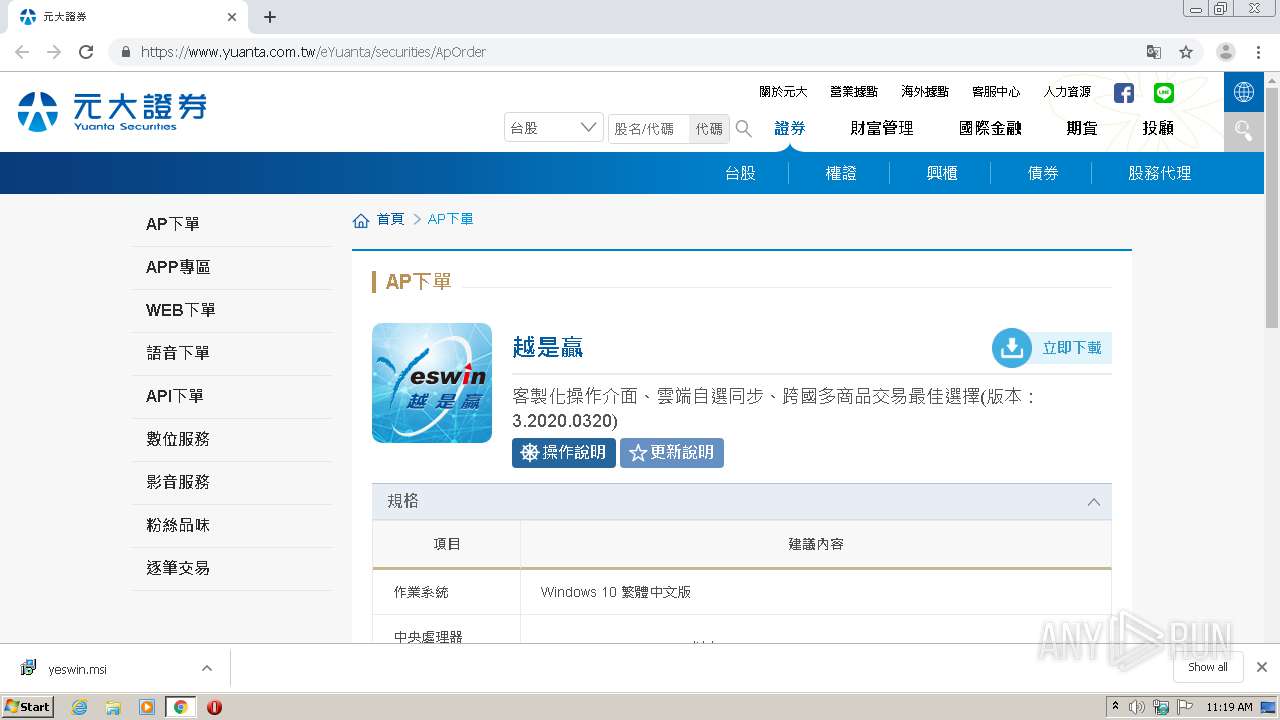The image size is (1280, 720).
Task: Open the 關於元大 link
Action: click(783, 92)
